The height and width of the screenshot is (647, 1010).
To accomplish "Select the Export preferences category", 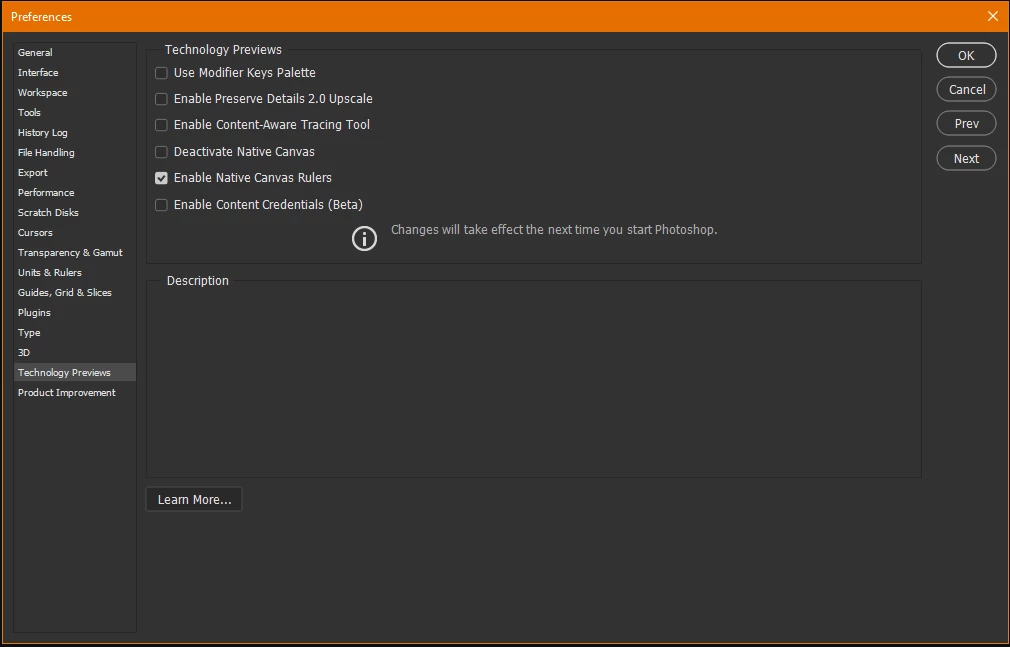I will coord(75,173).
